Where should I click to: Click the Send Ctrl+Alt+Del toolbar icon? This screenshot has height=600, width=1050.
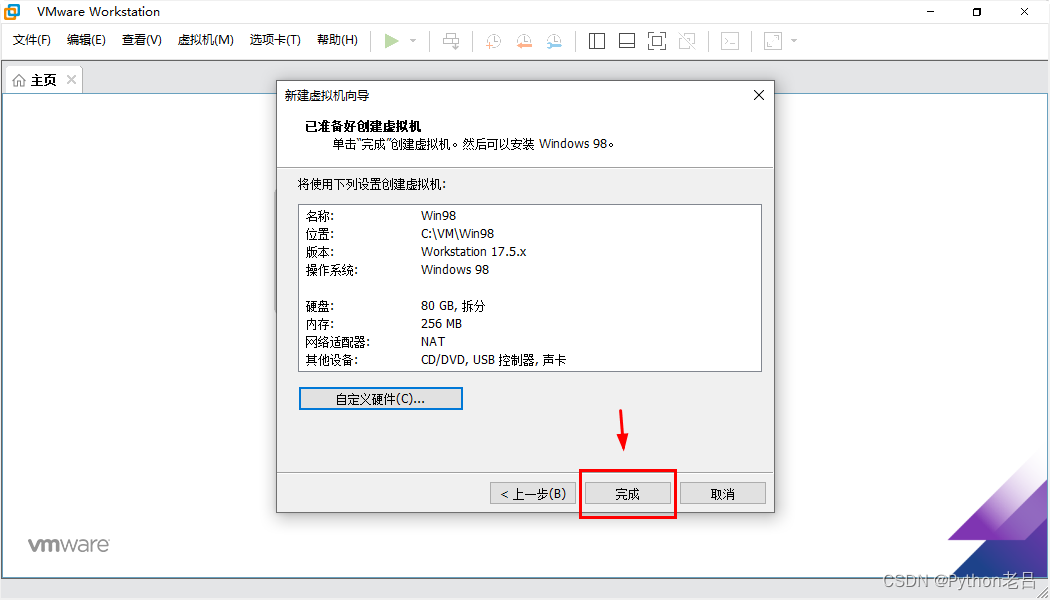pyautogui.click(x=451, y=41)
